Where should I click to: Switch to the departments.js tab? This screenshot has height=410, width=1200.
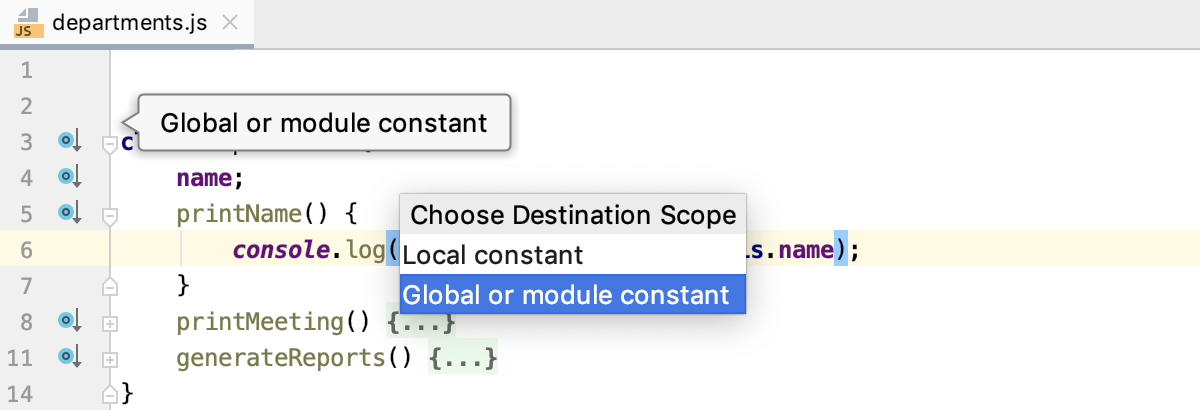click(129, 23)
